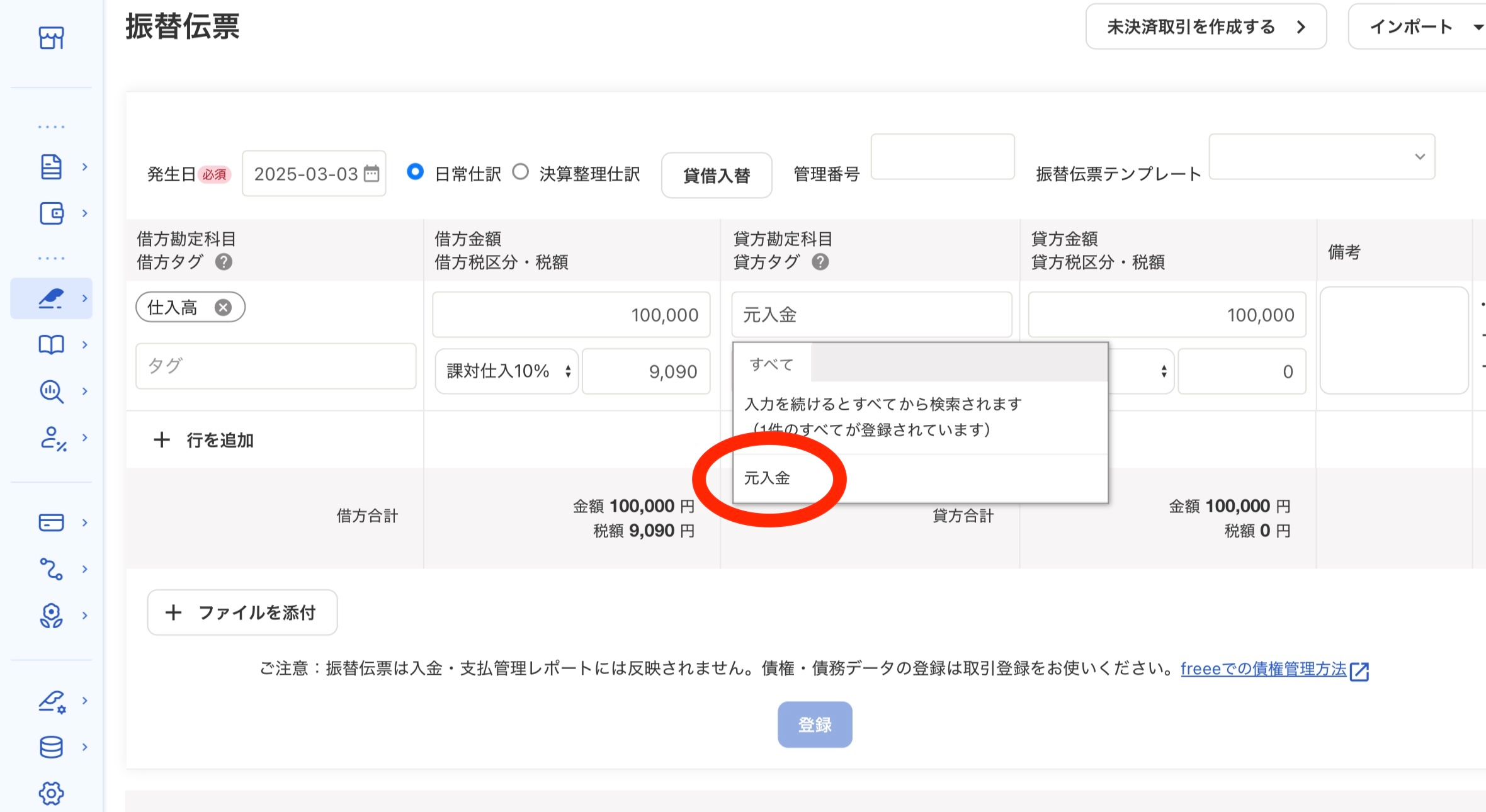Open the chart magnifier analysis sidebar icon
The width and height of the screenshot is (1486, 812).
tap(51, 391)
